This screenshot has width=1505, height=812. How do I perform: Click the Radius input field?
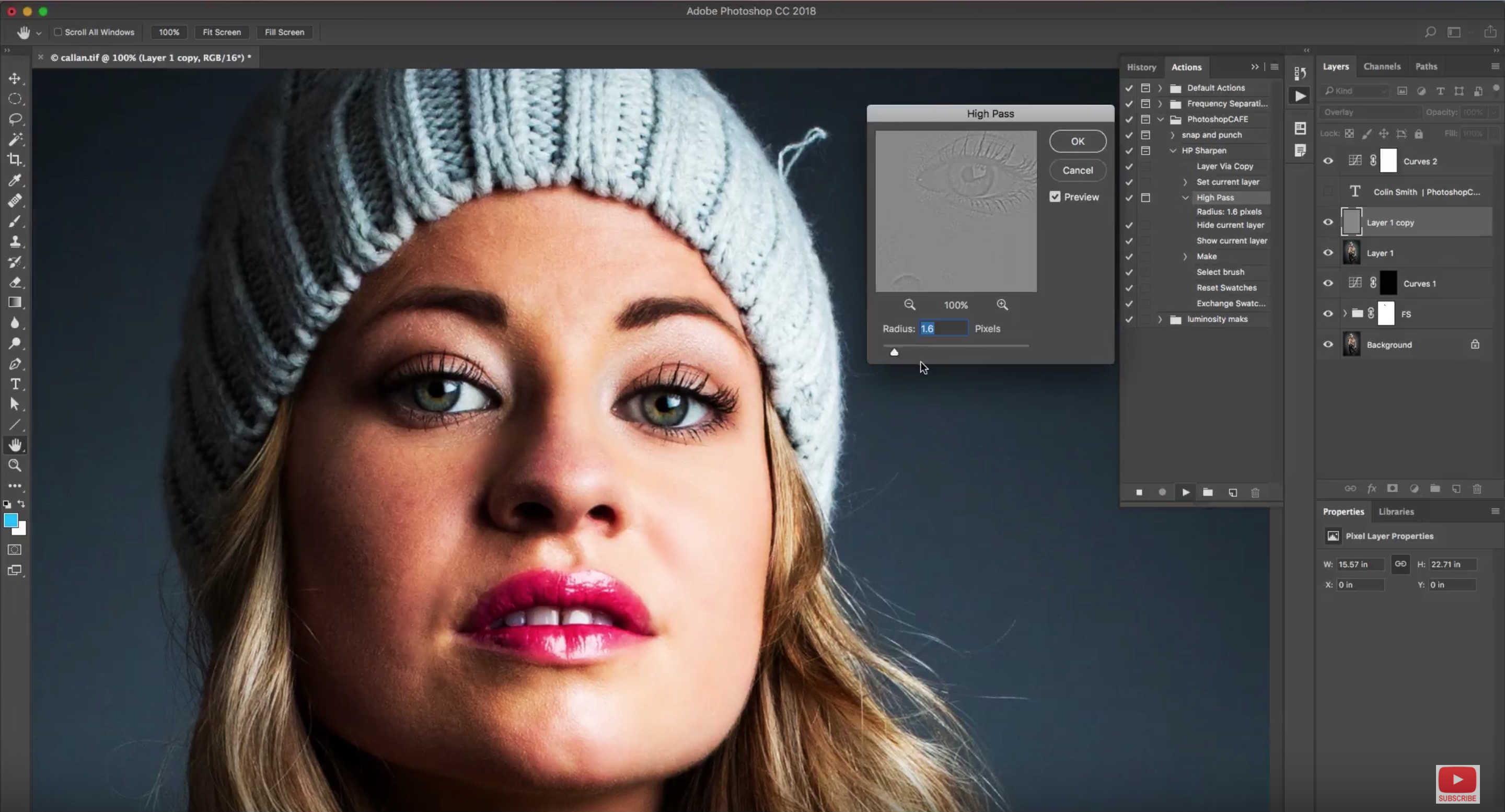click(x=943, y=328)
